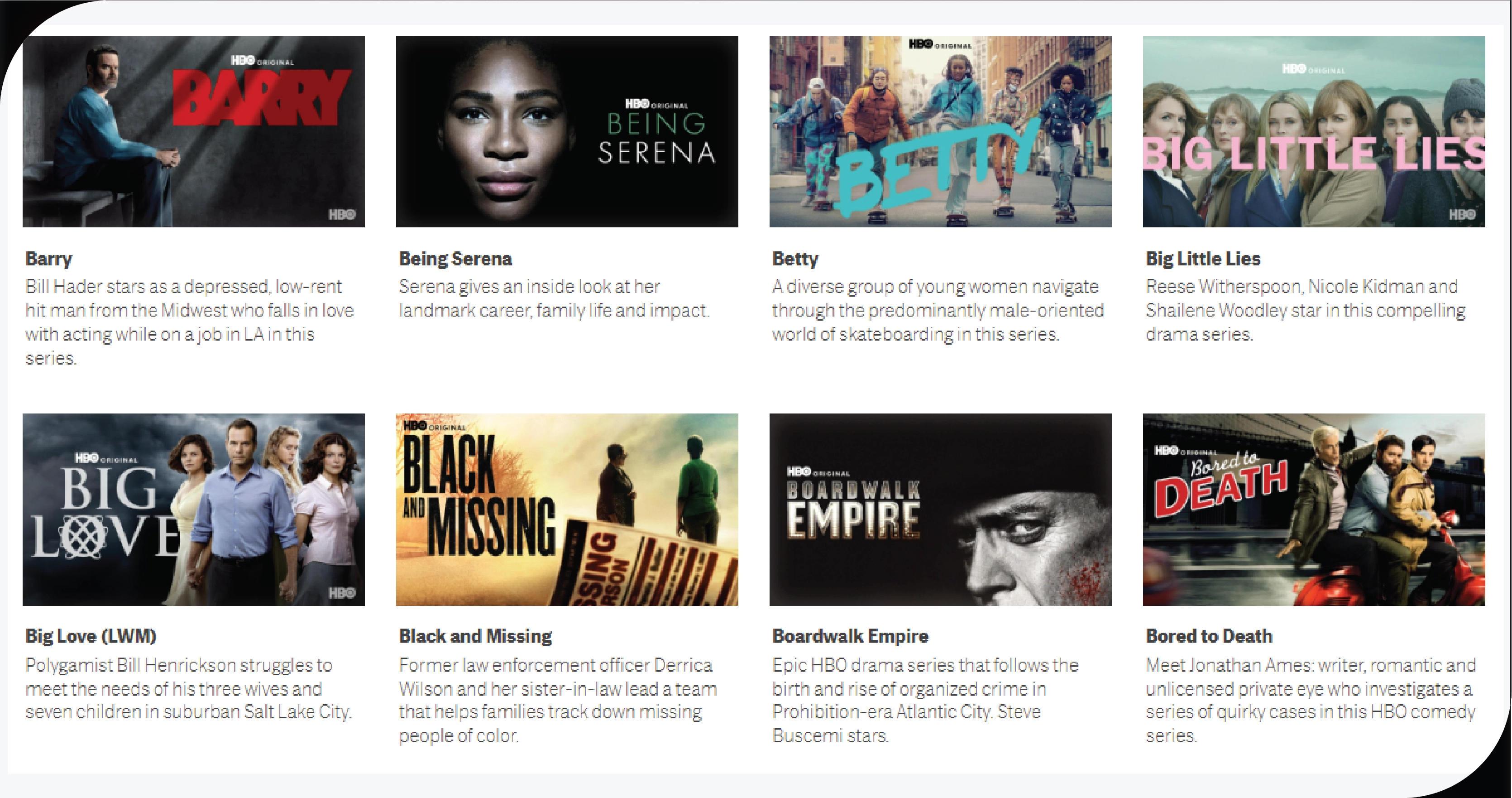Select the Big Love poster image
Screen dimensions: 1512x798
pyautogui.click(x=194, y=510)
